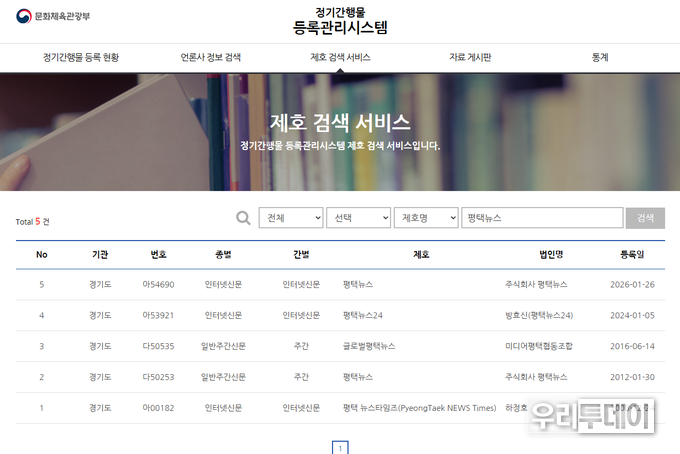Open row 5 평택뉴스 entry
Viewport: 680px width, 454px height.
pyautogui.click(x=358, y=285)
